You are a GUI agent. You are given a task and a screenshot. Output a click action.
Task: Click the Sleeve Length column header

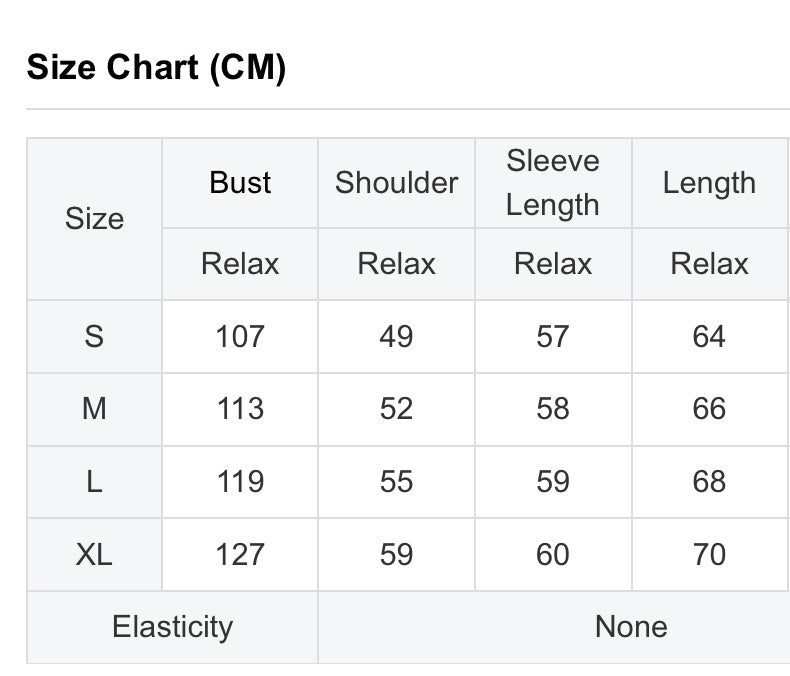click(553, 182)
